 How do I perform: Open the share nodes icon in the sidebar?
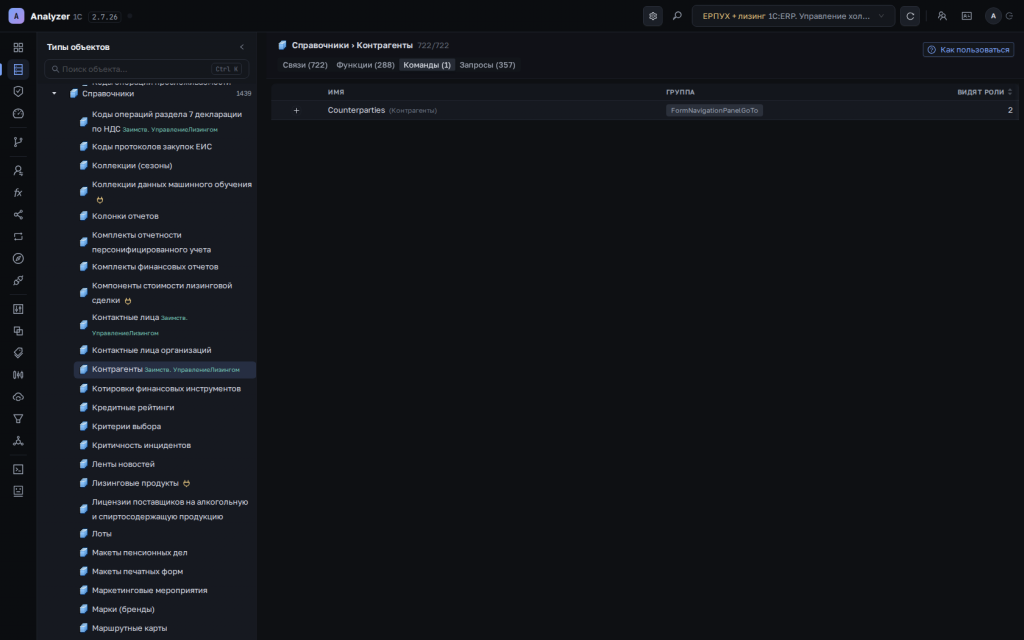(18, 215)
